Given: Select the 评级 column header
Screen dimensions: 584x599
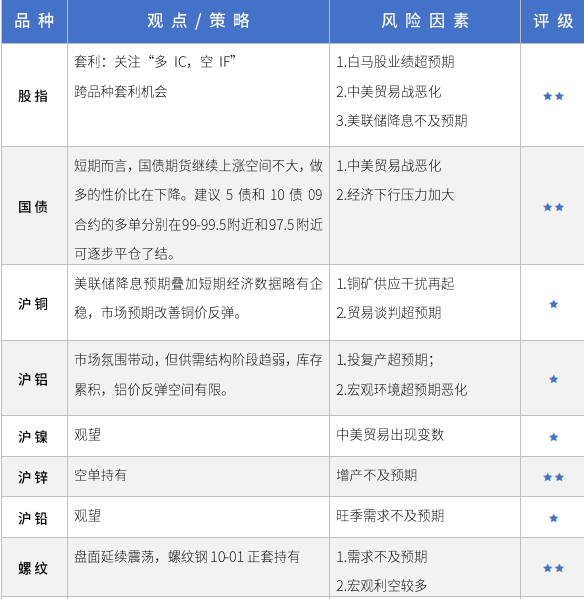Looking at the screenshot, I should coord(553,21).
